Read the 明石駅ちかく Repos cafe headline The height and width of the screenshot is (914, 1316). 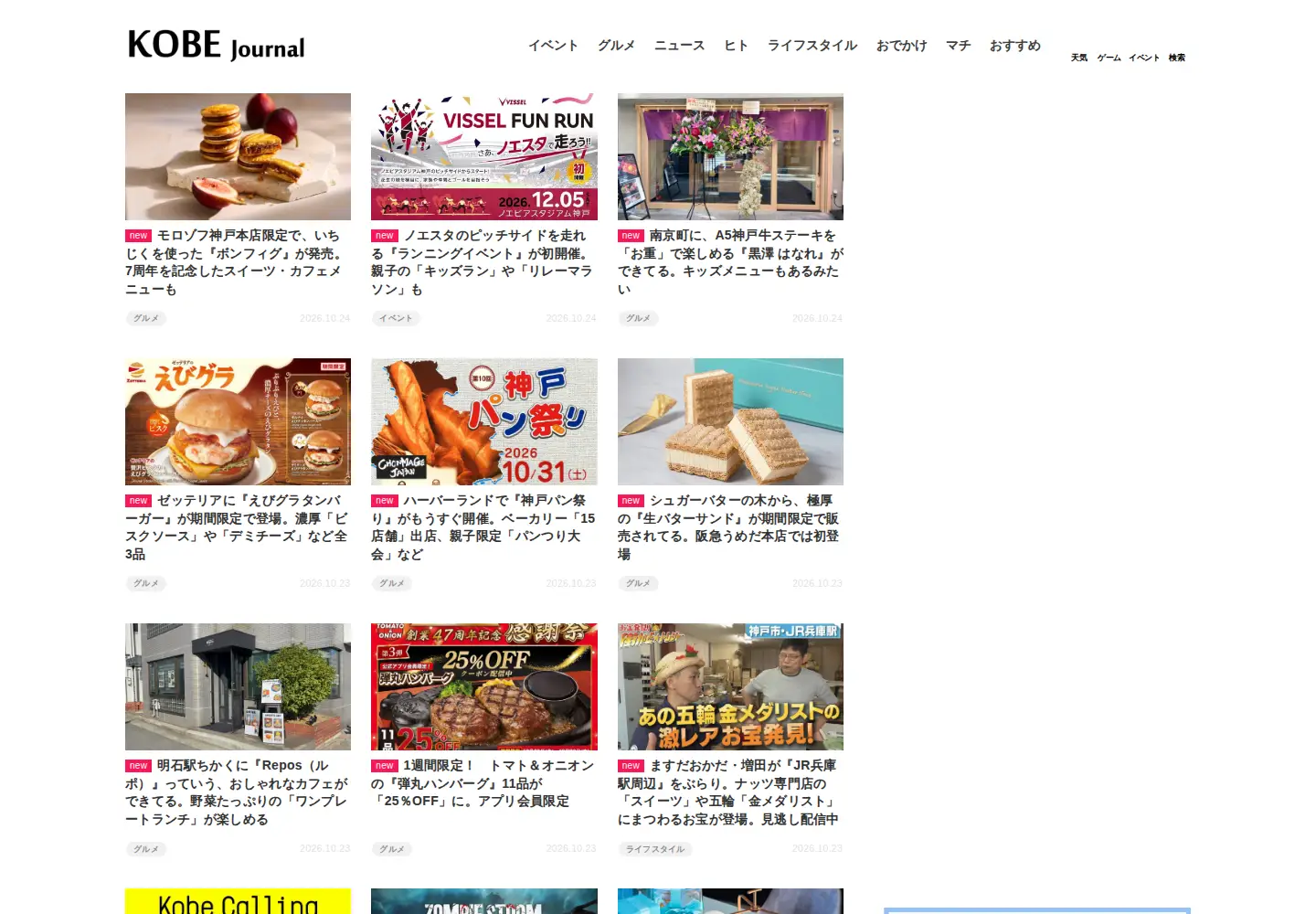tap(236, 792)
